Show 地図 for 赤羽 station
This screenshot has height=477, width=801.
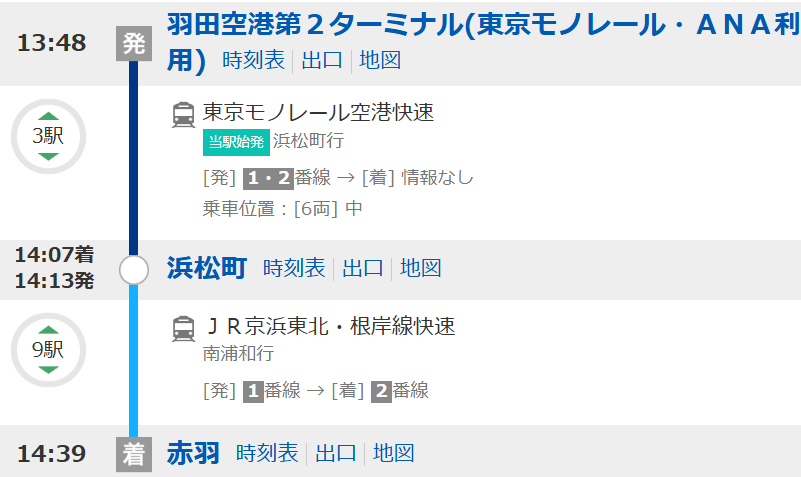394,454
